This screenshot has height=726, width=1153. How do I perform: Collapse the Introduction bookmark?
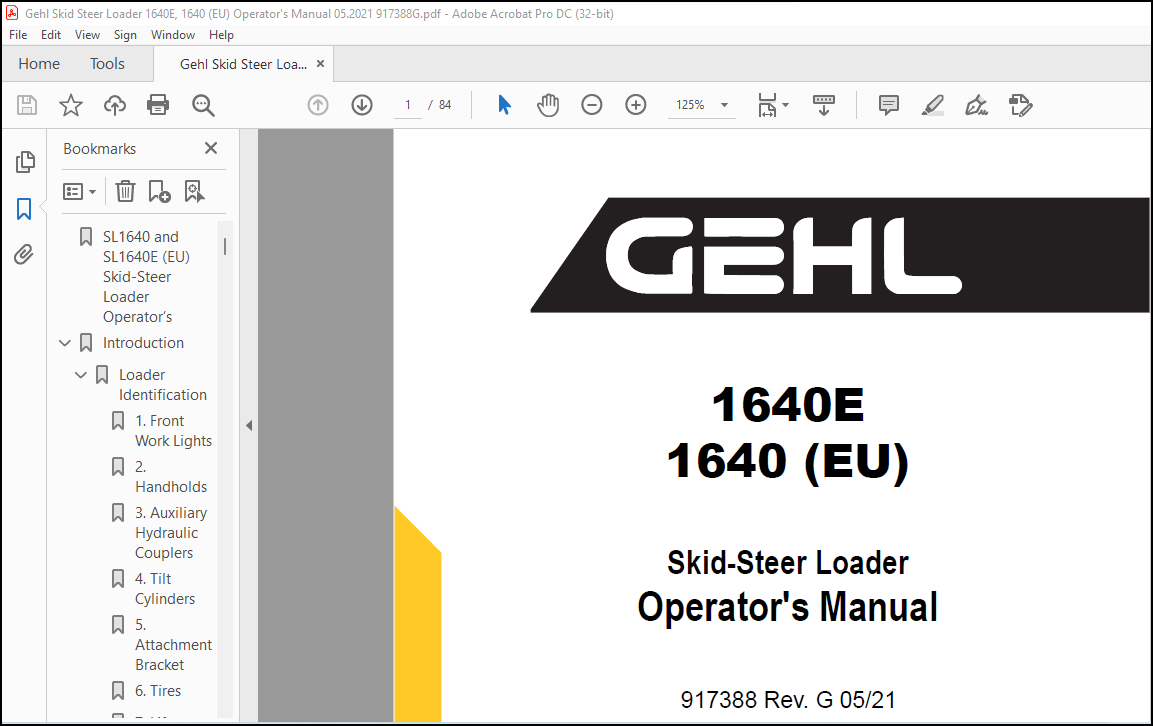click(65, 343)
